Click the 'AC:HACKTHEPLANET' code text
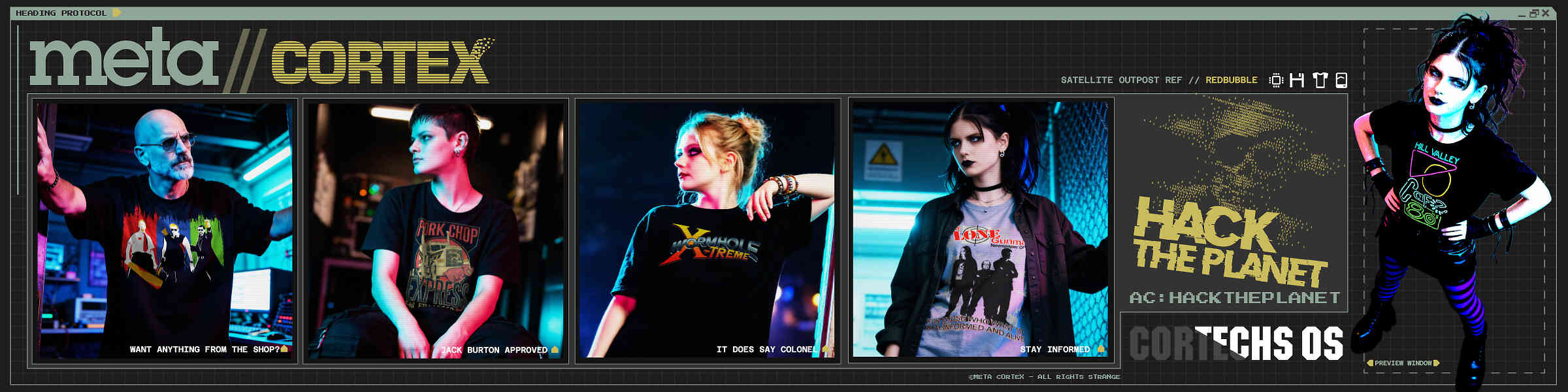The image size is (1568, 392). 1235,298
